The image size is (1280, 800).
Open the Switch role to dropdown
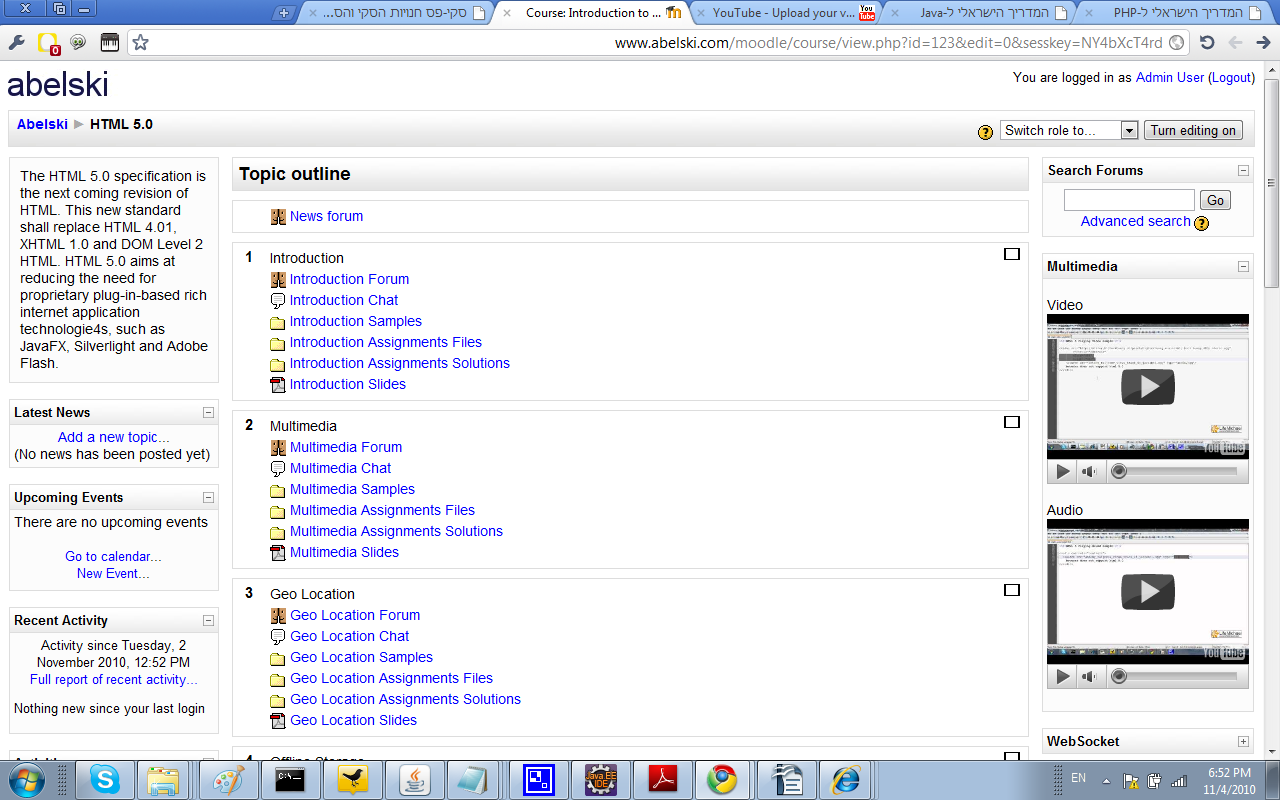tap(1069, 130)
